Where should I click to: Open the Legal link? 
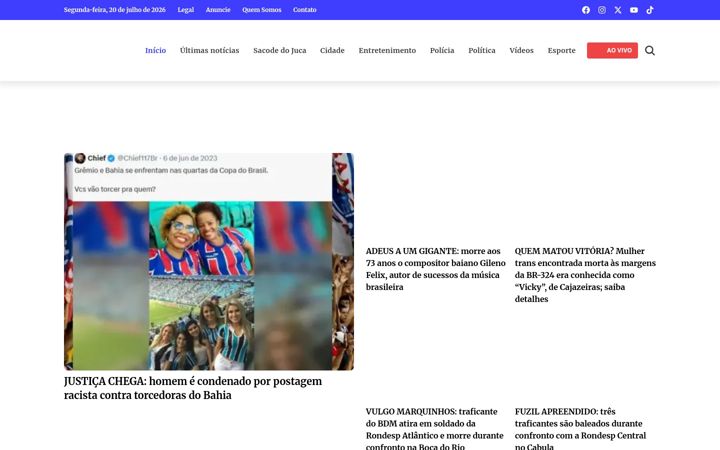click(x=186, y=10)
